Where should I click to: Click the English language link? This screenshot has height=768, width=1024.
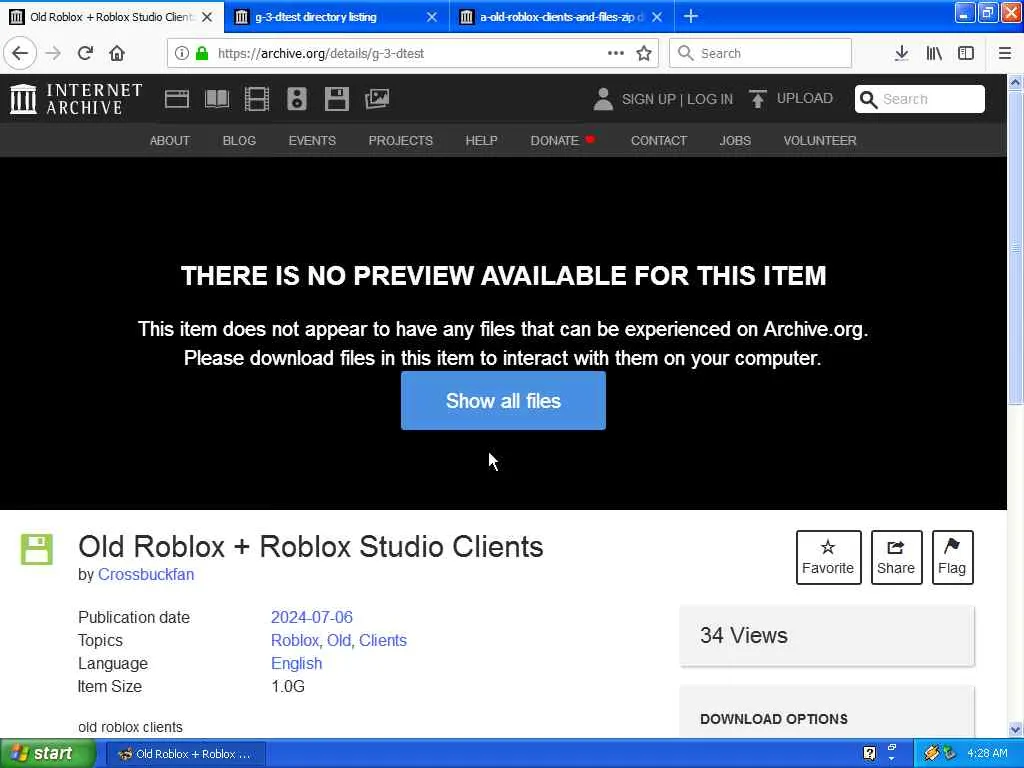pos(296,664)
